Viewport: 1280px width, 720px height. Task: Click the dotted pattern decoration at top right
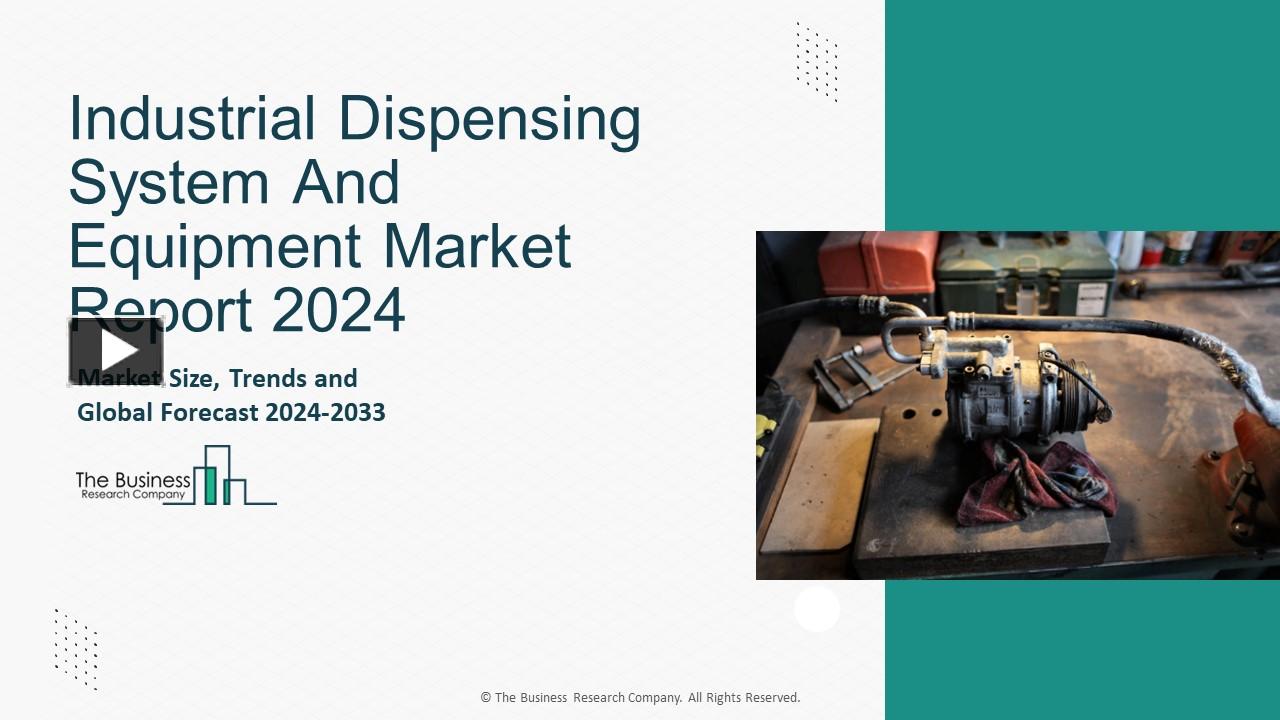pyautogui.click(x=816, y=60)
